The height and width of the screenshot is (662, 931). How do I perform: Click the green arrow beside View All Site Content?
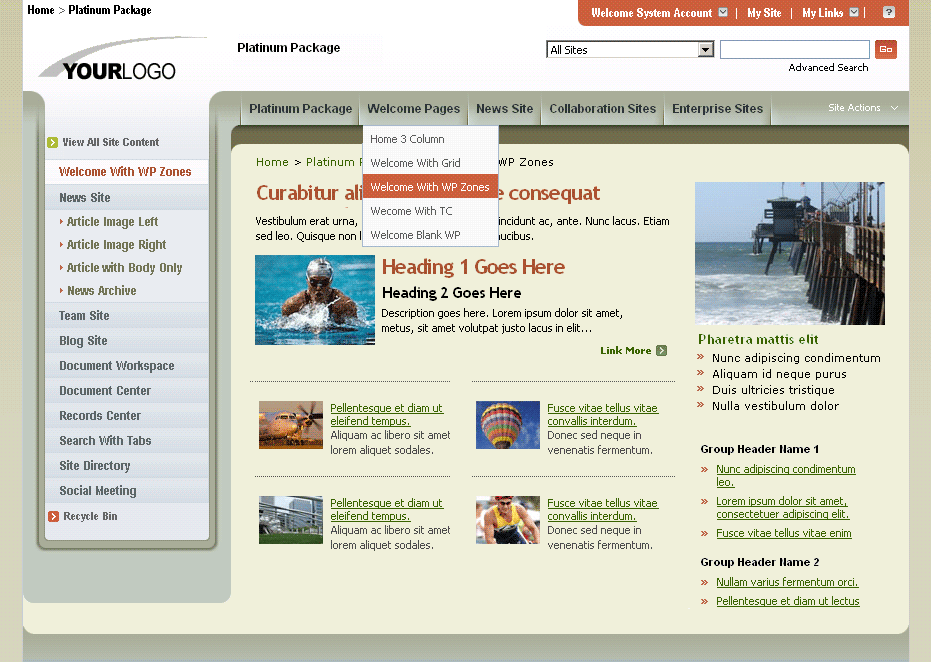coord(51,142)
